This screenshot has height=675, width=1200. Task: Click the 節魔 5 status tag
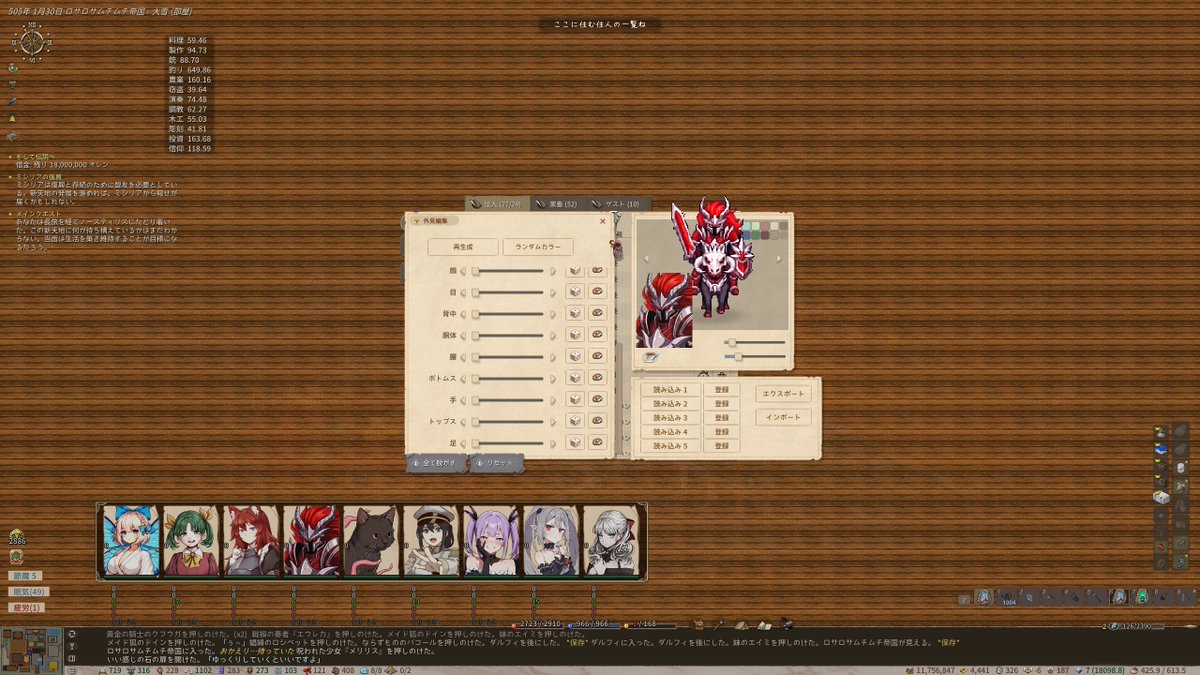pos(24,576)
